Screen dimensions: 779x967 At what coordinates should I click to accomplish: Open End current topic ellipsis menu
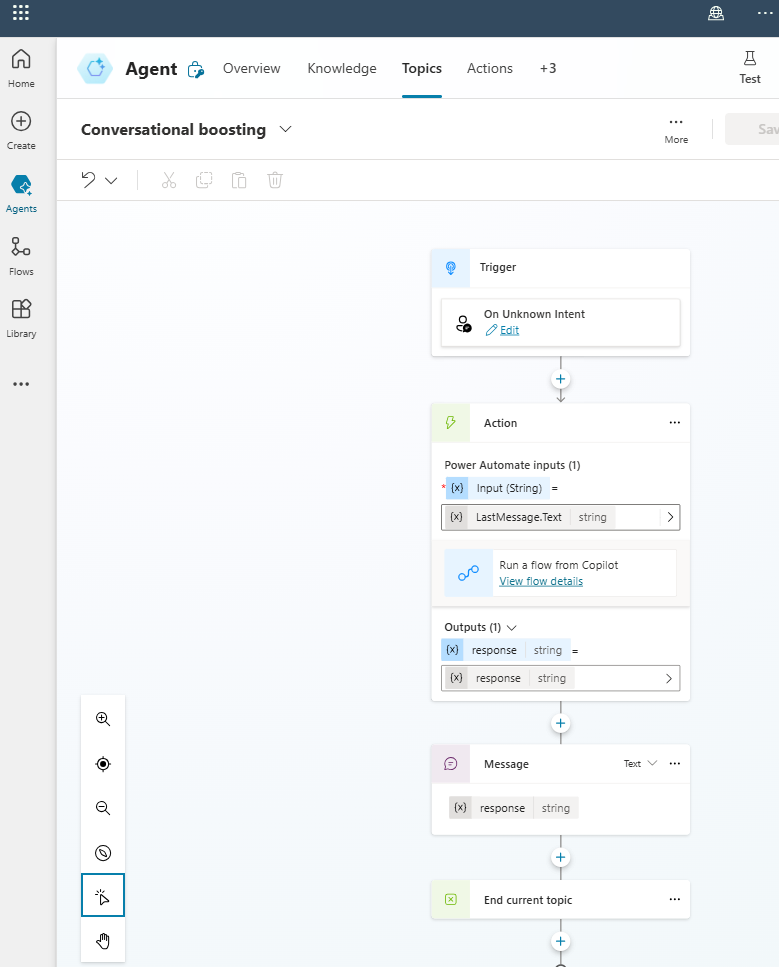pyautogui.click(x=675, y=899)
